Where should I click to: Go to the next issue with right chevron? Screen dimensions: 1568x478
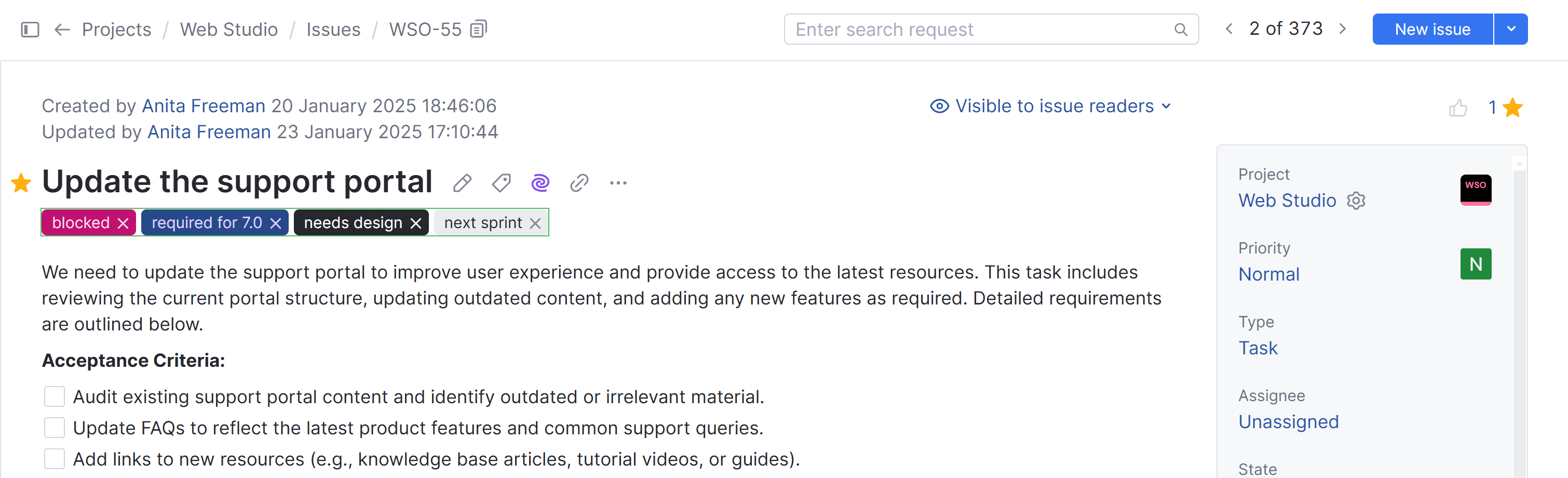coord(1343,29)
